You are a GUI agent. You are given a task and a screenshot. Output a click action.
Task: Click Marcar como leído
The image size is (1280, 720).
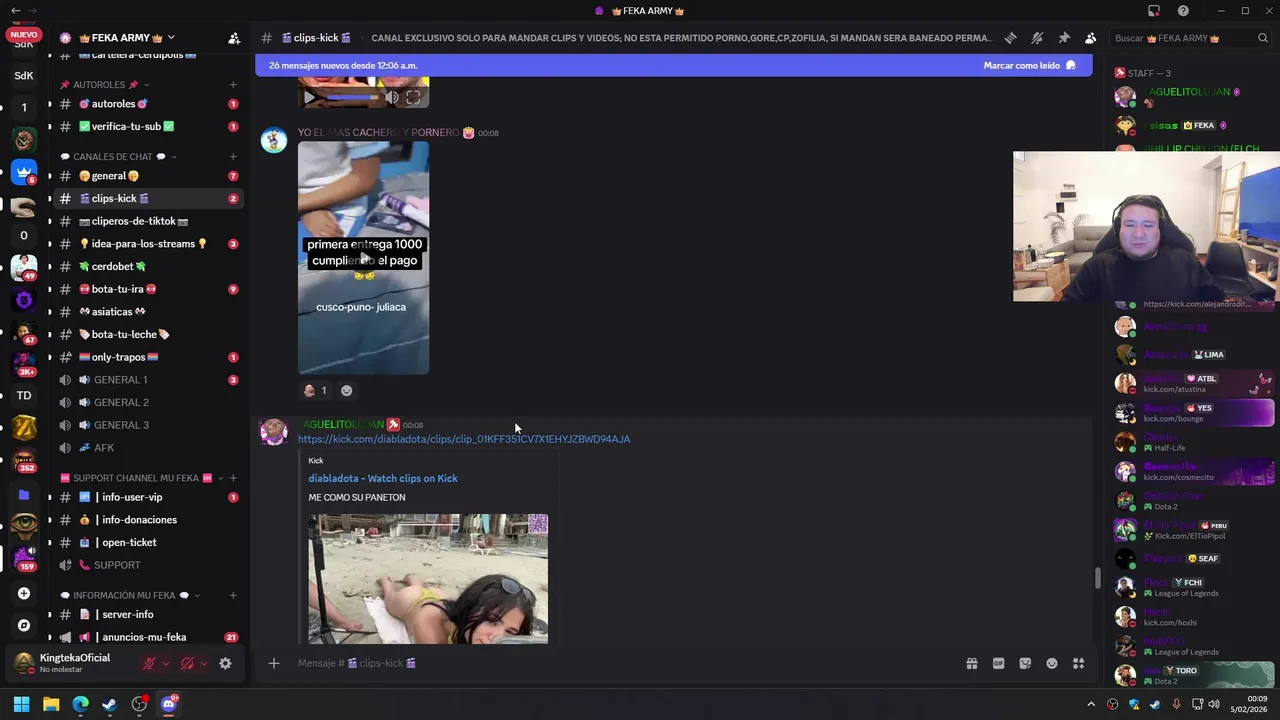(1029, 65)
